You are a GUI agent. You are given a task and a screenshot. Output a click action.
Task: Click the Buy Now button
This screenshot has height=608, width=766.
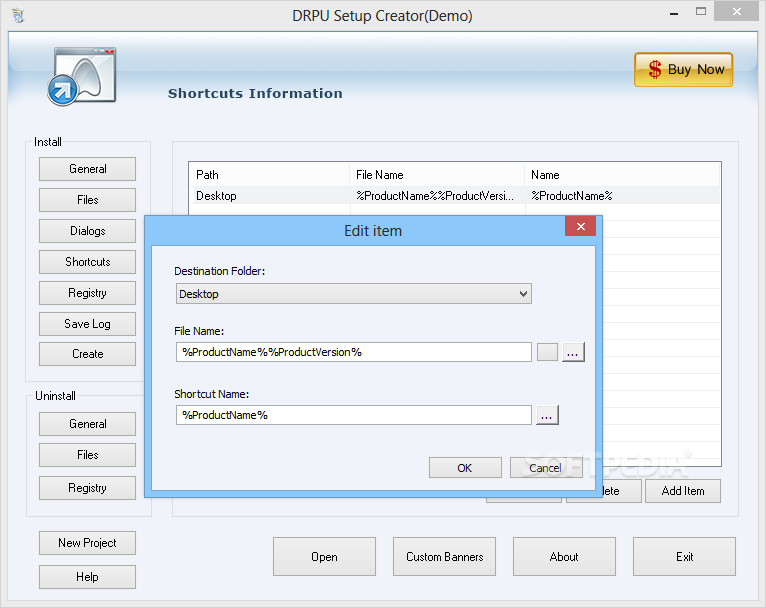(x=683, y=70)
